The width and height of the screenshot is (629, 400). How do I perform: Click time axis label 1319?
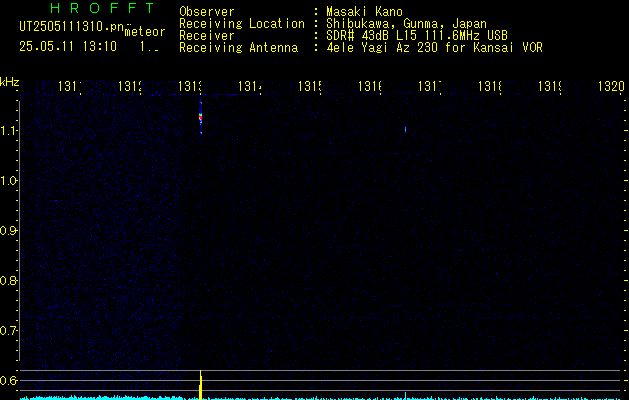pyautogui.click(x=550, y=86)
